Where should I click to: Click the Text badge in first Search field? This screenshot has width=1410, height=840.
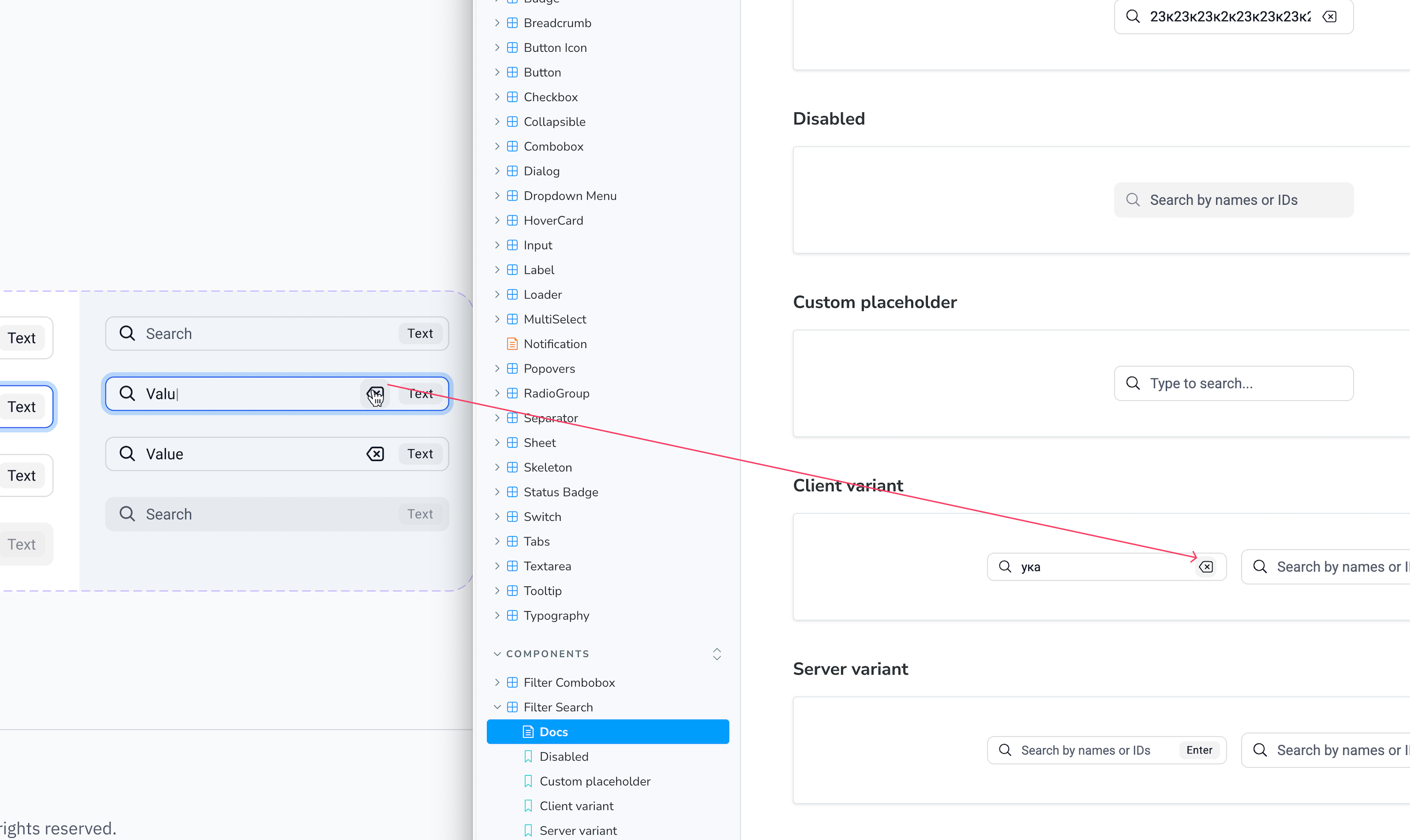point(420,333)
